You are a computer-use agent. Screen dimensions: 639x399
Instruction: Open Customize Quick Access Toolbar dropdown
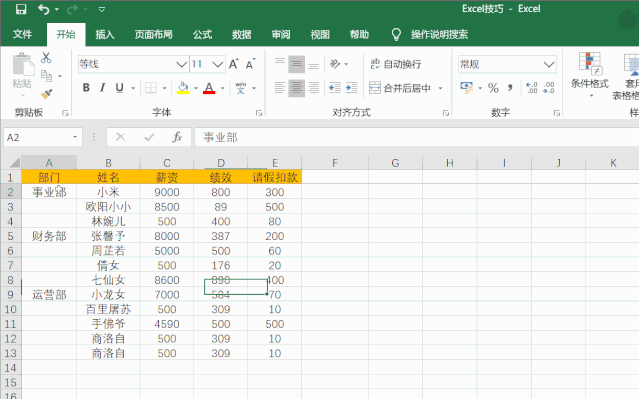(x=102, y=9)
